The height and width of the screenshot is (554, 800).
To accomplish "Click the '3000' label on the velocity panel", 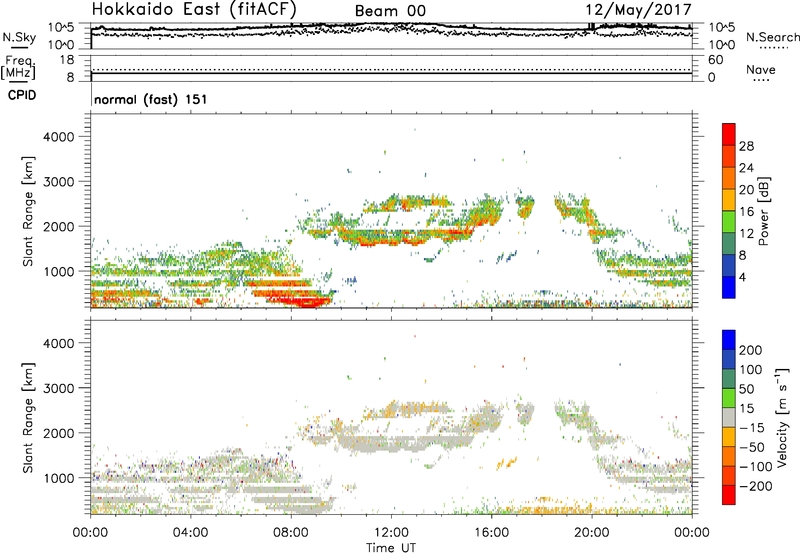I will coord(59,388).
